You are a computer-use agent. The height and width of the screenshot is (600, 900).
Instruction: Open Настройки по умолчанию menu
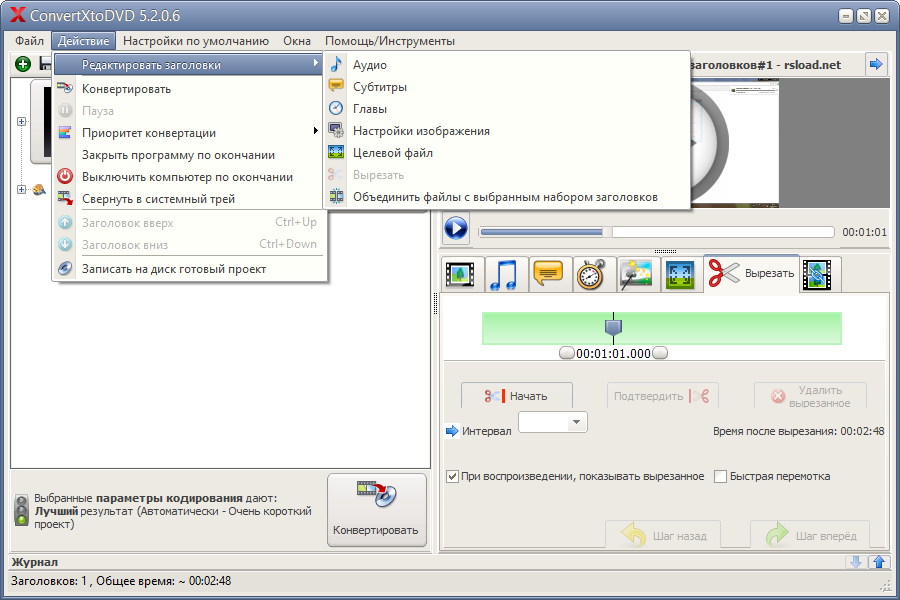pyautogui.click(x=196, y=41)
